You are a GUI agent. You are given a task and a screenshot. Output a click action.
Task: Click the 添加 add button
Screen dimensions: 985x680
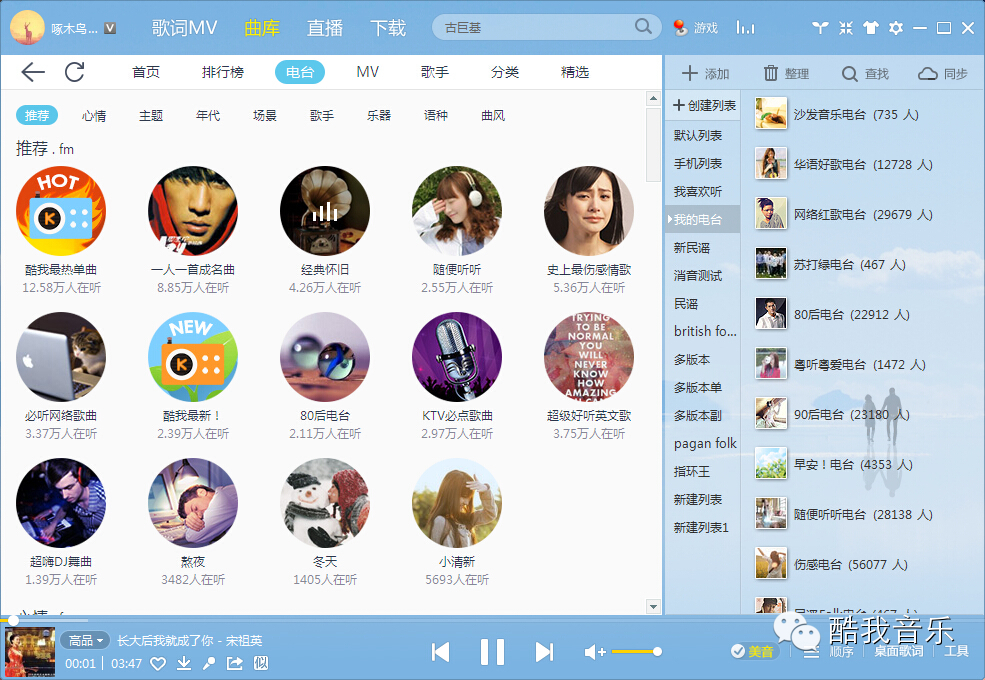tap(705, 74)
